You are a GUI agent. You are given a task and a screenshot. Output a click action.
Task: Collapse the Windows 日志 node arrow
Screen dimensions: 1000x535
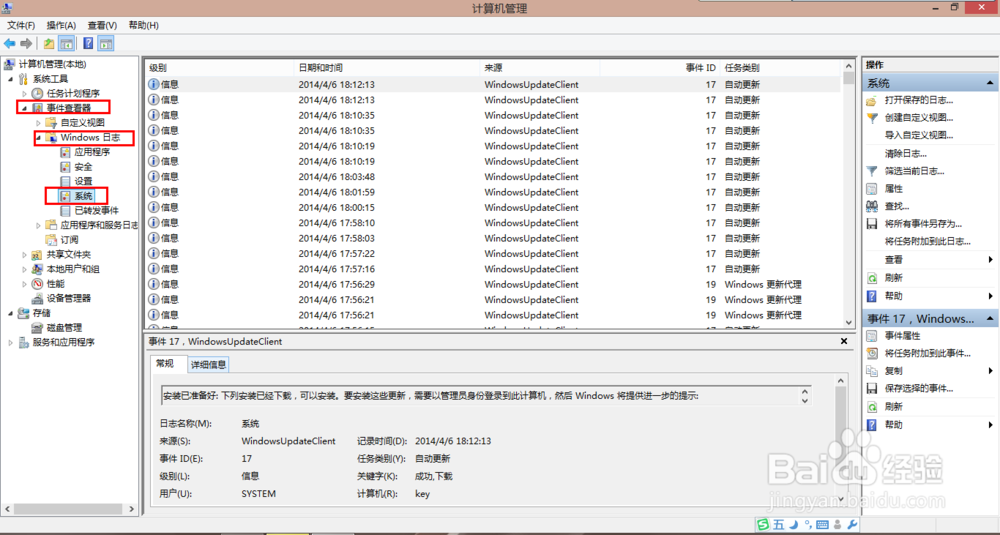coord(38,138)
